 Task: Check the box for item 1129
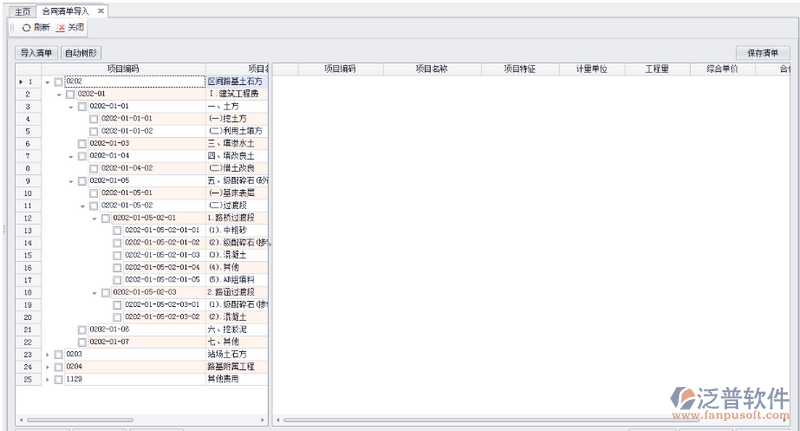tap(59, 379)
